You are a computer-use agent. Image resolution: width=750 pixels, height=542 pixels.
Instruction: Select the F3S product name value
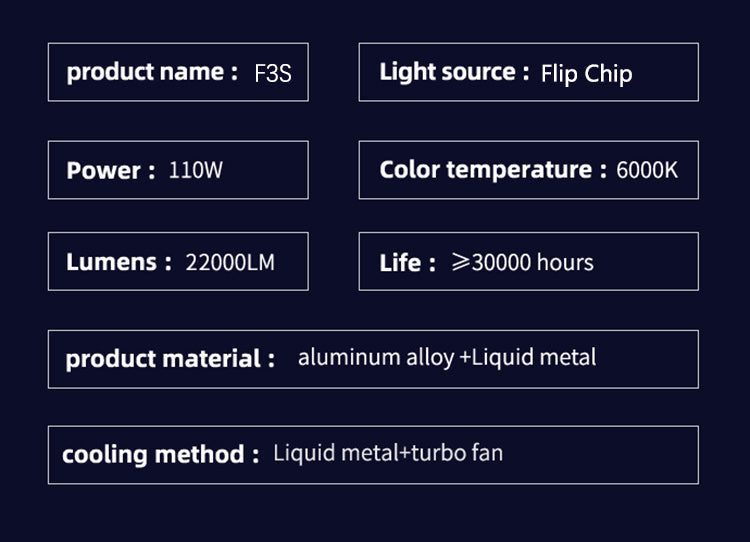[273, 74]
